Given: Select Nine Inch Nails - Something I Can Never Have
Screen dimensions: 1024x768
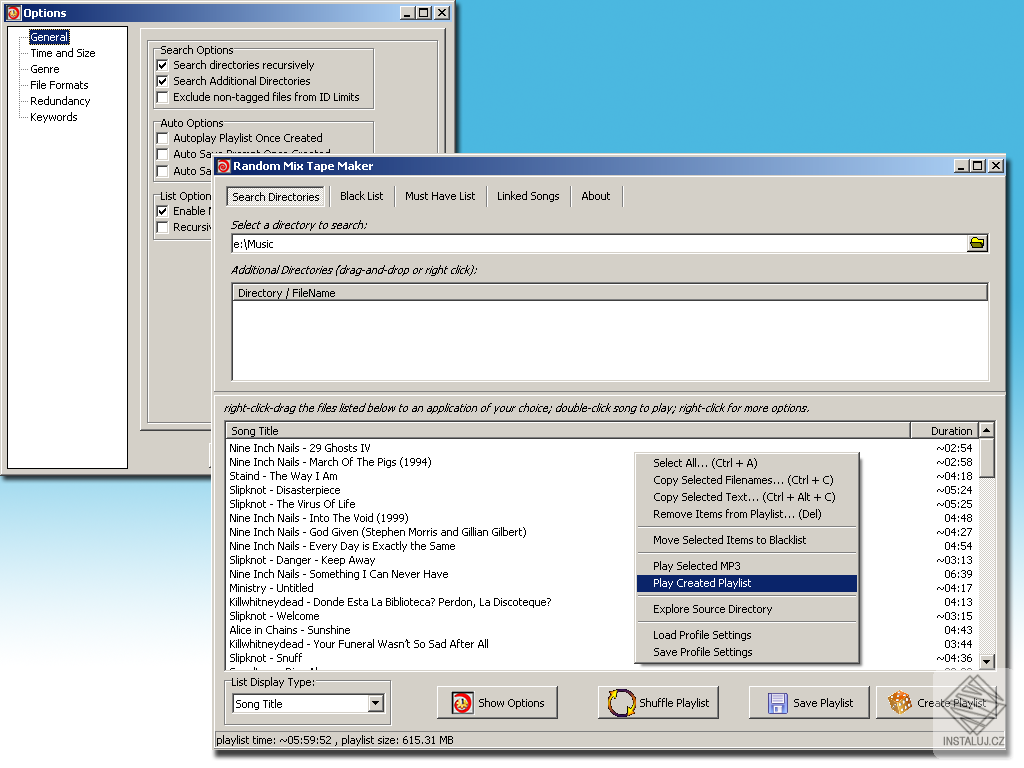Looking at the screenshot, I should [x=339, y=575].
